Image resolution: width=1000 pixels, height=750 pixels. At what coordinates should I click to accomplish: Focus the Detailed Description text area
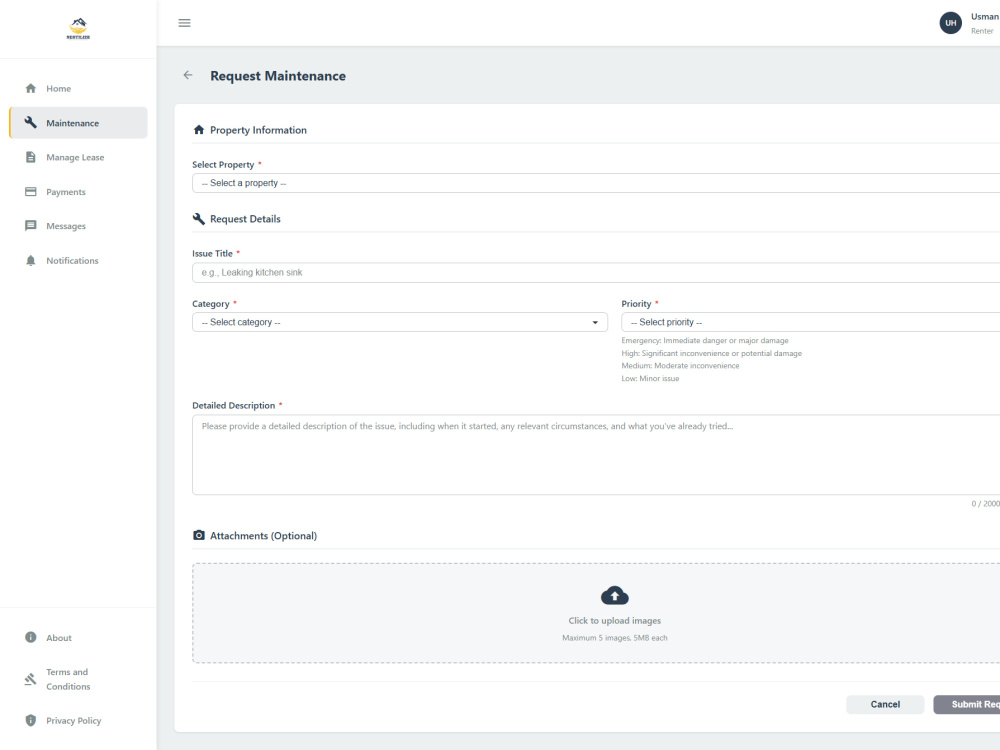[596, 455]
